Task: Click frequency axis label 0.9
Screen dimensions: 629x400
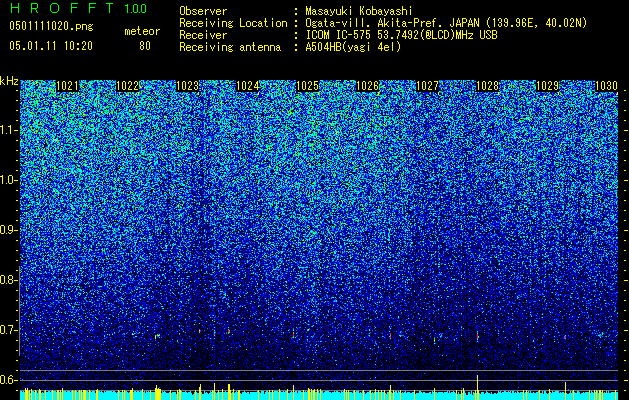Action: (x=9, y=230)
